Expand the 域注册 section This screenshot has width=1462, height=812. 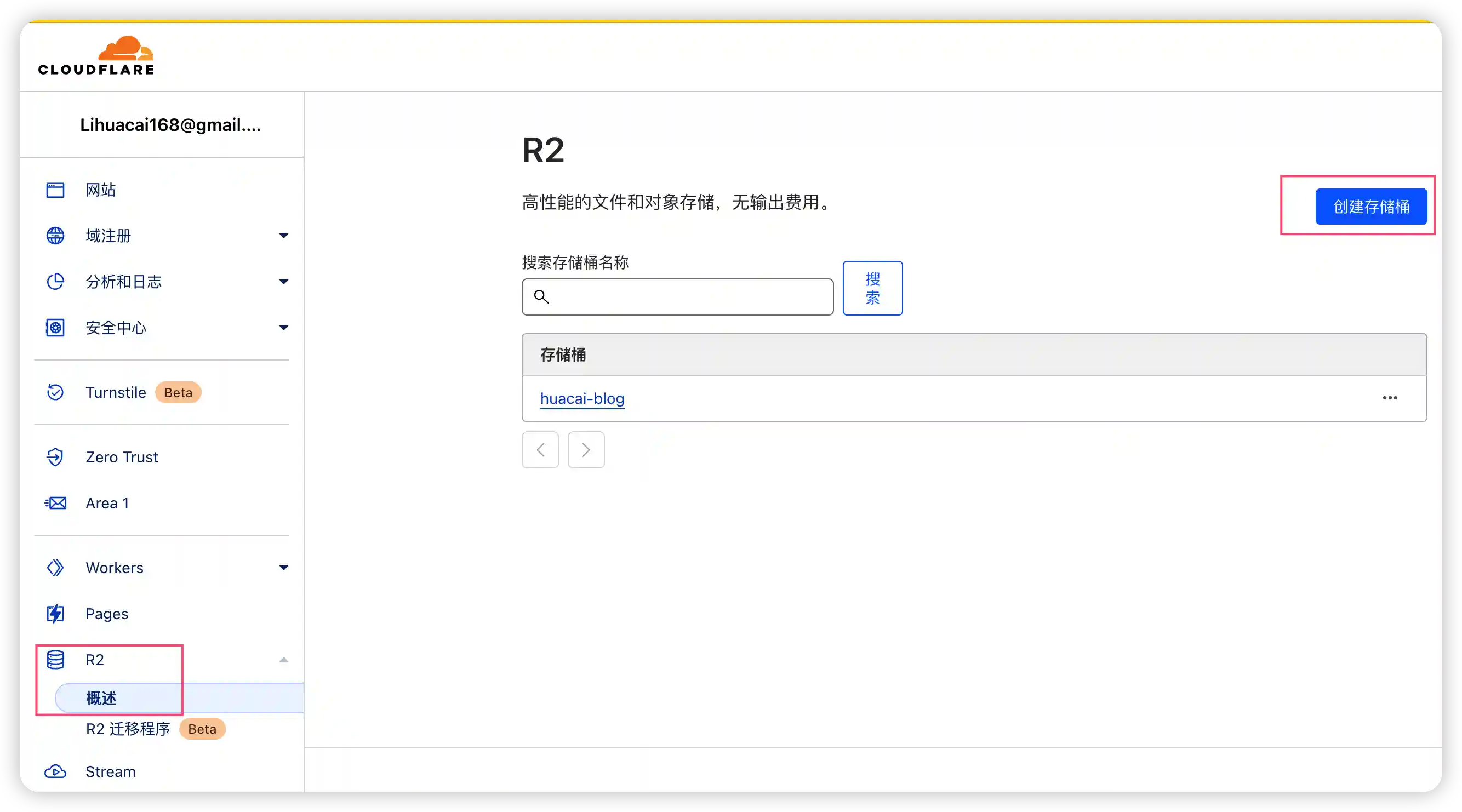click(x=283, y=236)
